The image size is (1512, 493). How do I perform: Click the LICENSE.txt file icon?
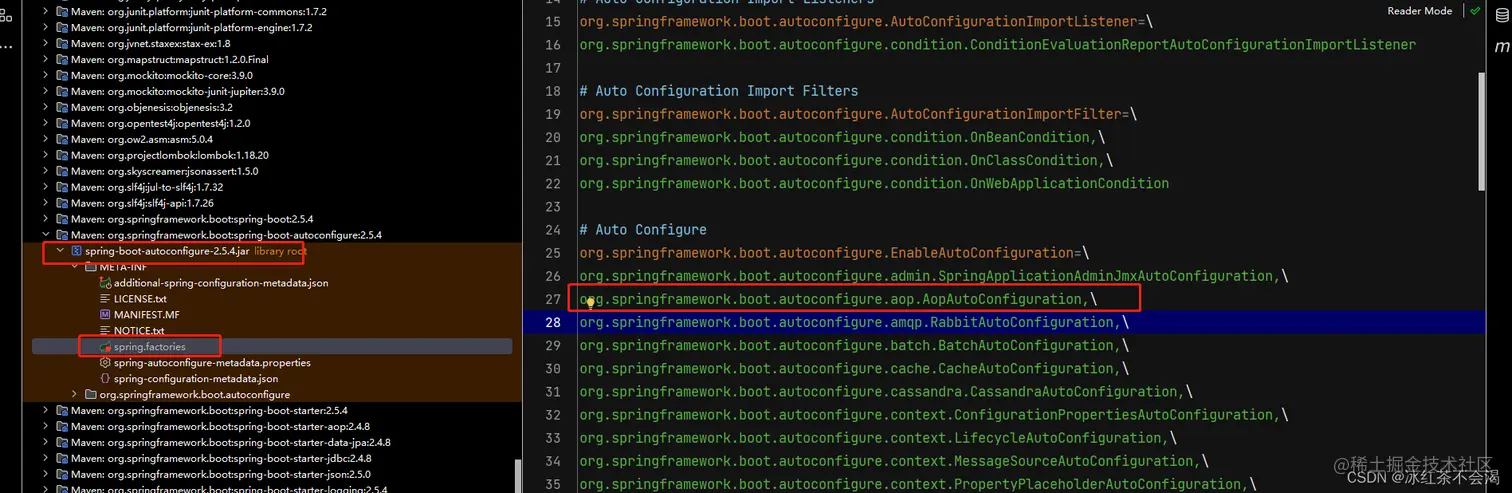[x=105, y=298]
